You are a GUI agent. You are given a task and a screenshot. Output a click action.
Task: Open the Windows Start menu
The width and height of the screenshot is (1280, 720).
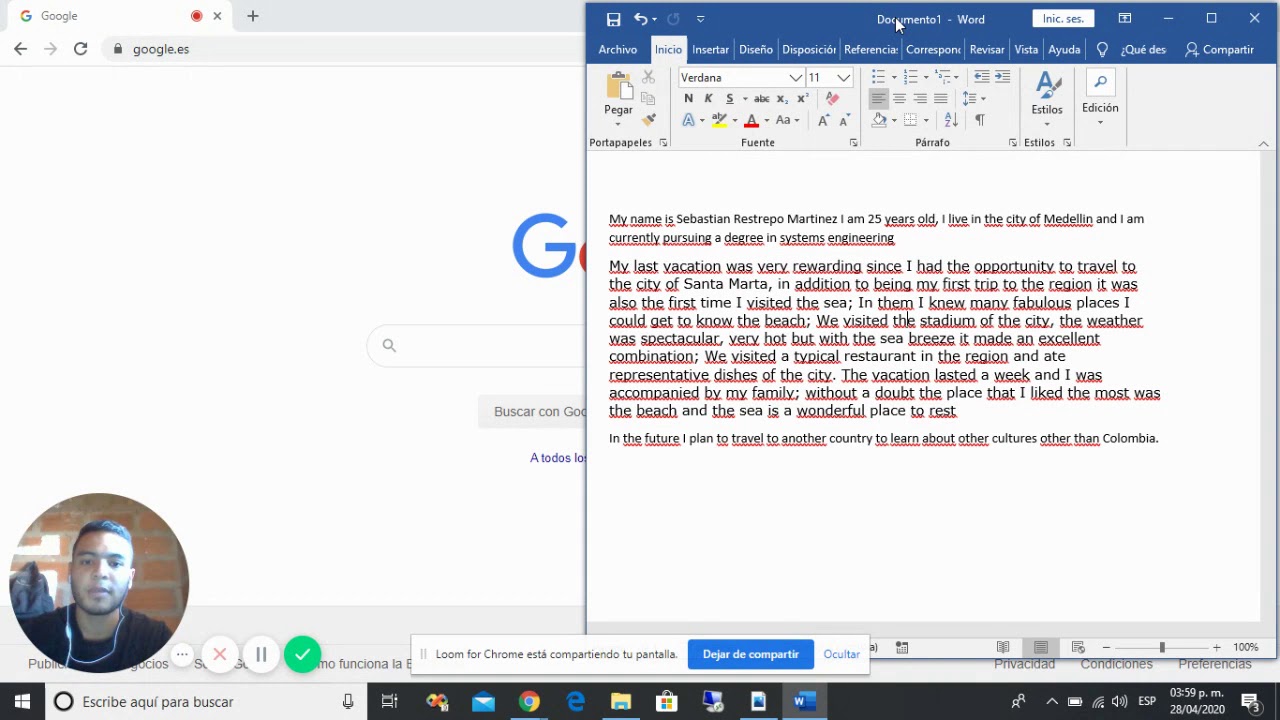tap(22, 701)
